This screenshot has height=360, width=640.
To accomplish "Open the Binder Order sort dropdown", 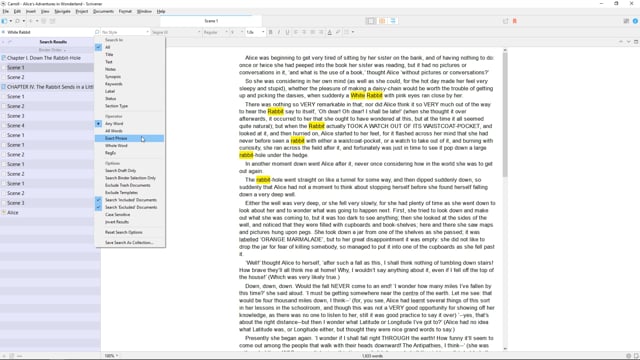I will click(52, 50).
